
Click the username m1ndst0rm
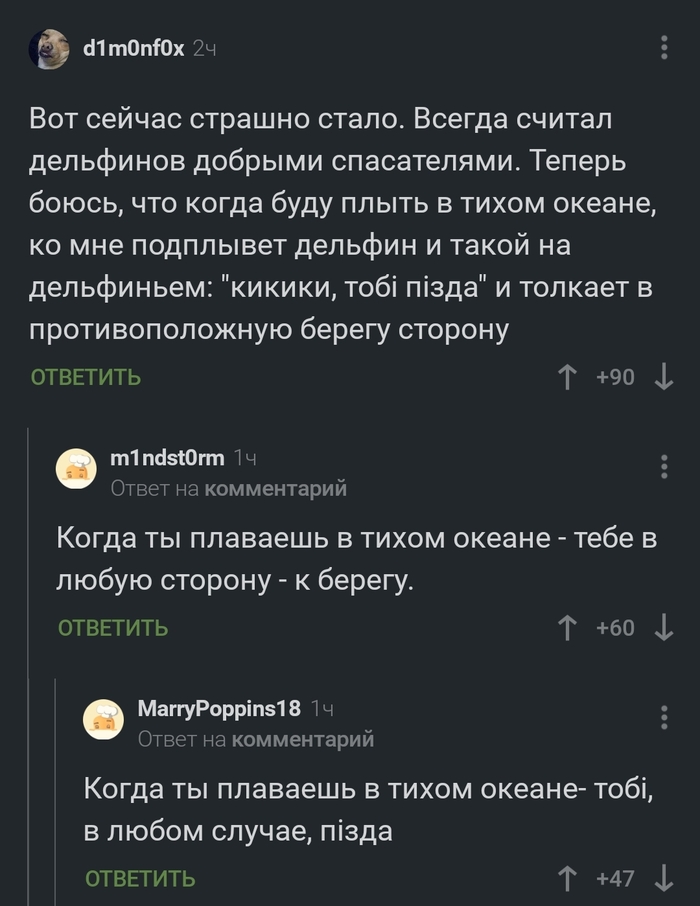[151, 460]
